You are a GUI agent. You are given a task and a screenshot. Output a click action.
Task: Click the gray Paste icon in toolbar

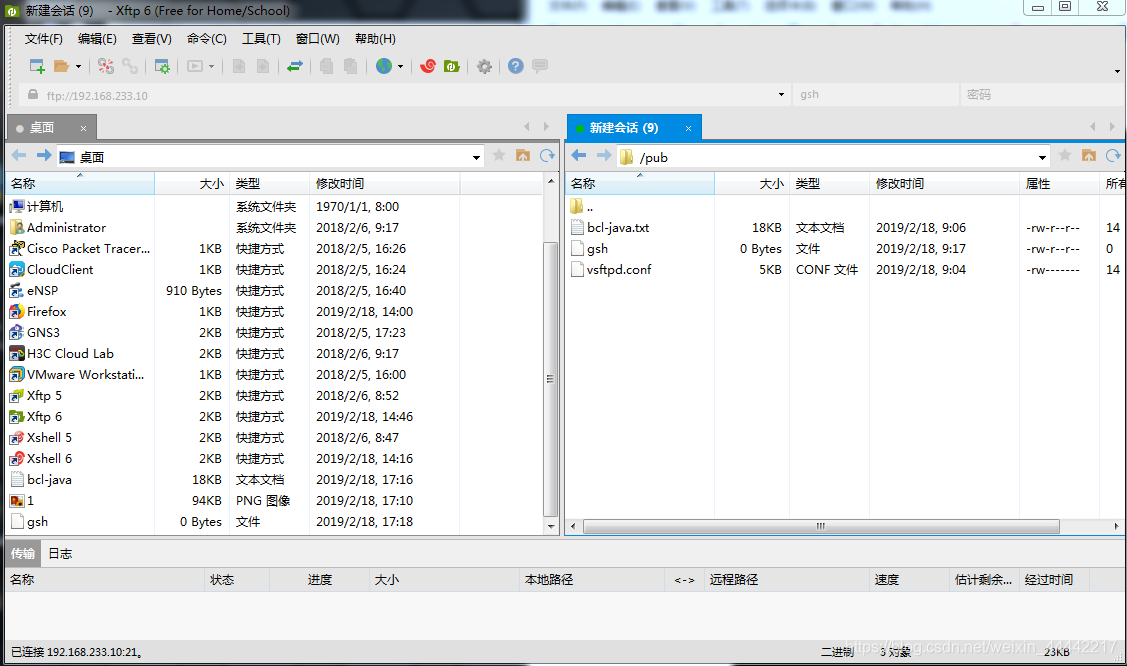350,66
